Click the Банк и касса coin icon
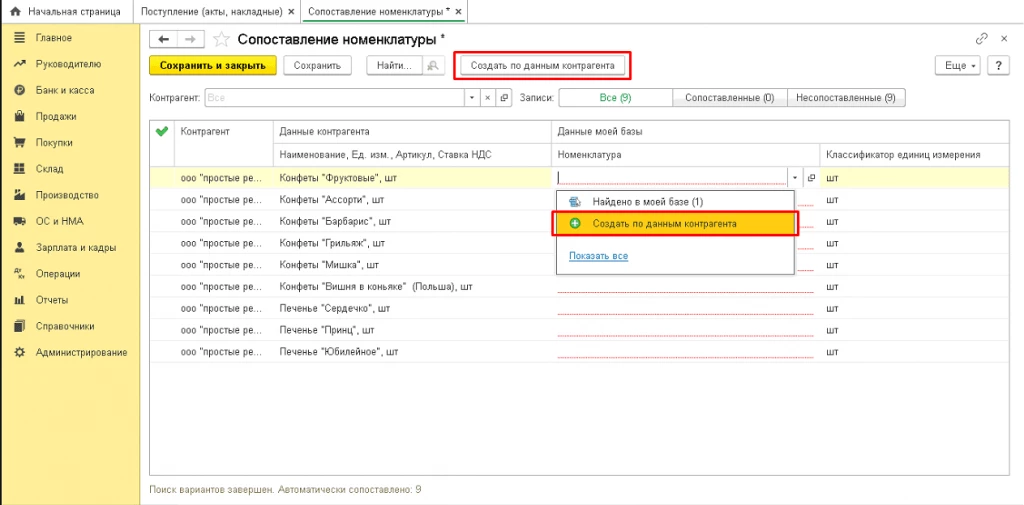1024x505 pixels. pos(20,90)
